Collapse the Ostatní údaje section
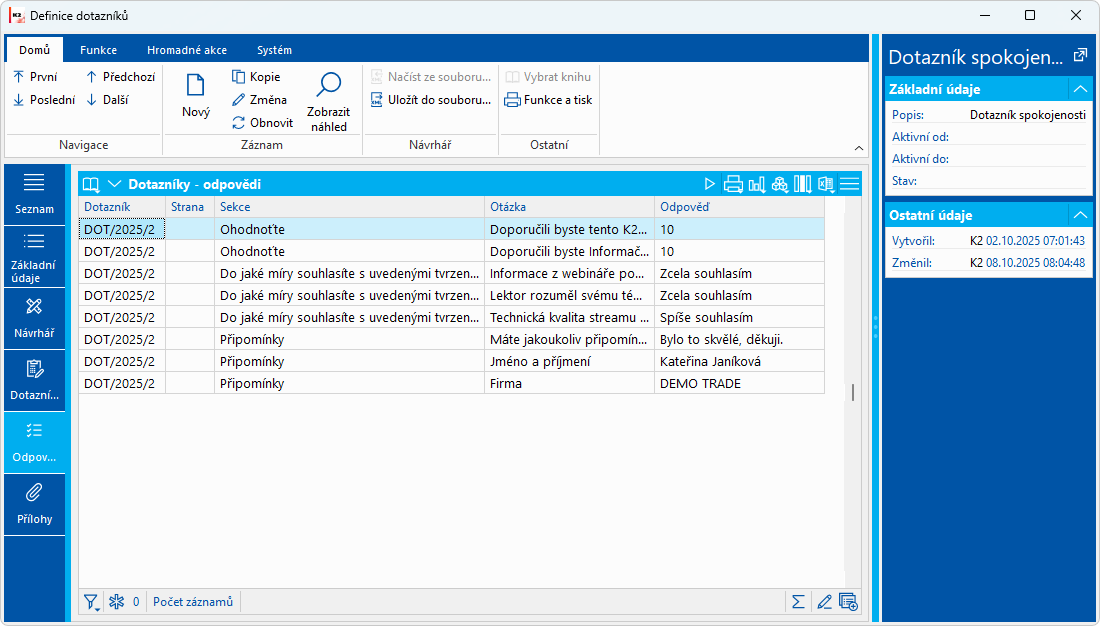1100x626 pixels. click(1080, 215)
